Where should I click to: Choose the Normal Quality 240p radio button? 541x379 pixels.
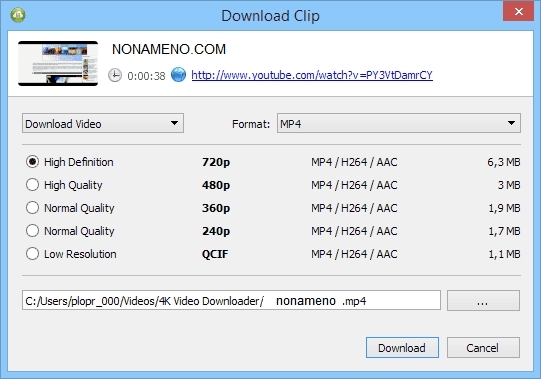(x=32, y=231)
